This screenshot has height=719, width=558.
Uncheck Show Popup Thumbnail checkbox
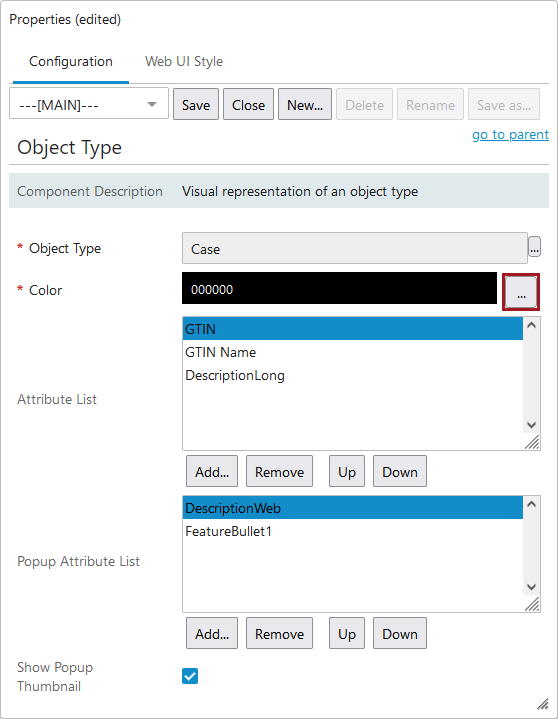(x=190, y=676)
